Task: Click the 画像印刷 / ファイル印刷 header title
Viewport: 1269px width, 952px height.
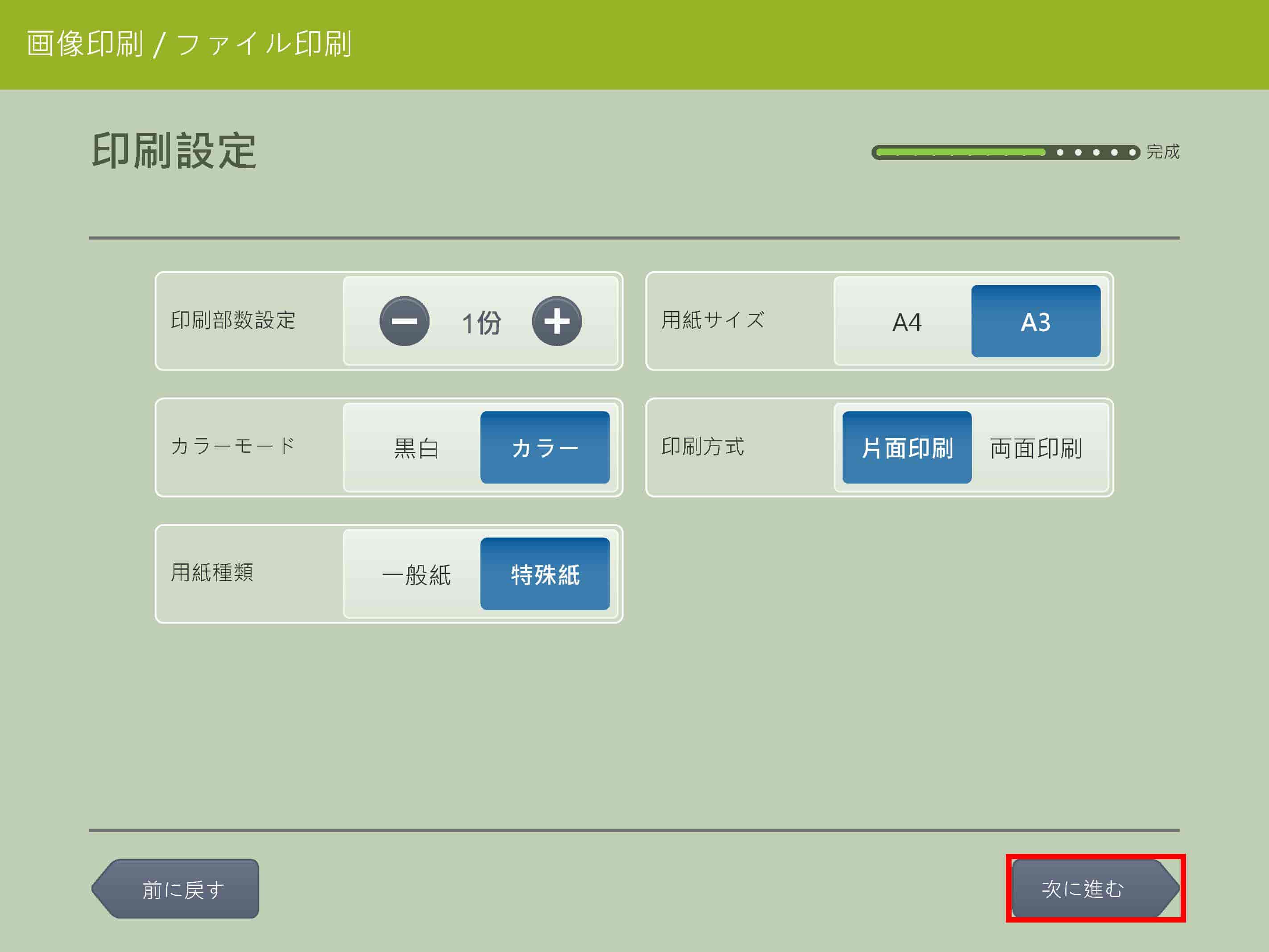Action: pos(189,44)
